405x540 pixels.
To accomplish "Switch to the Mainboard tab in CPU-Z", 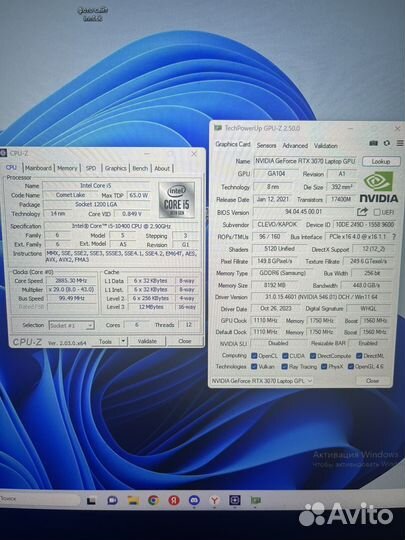I will (x=38, y=168).
